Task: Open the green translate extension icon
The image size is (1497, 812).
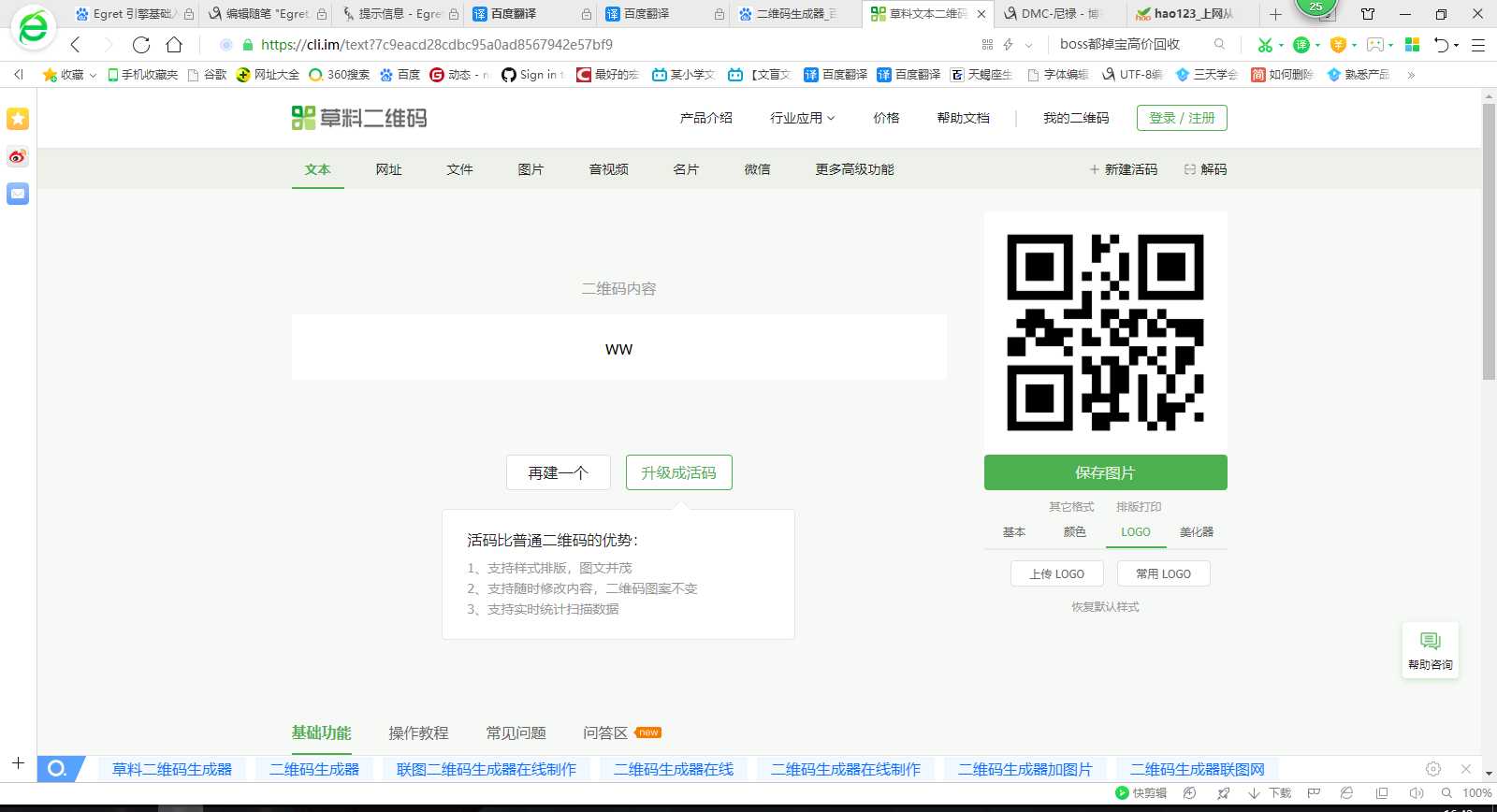Action: tap(1301, 44)
